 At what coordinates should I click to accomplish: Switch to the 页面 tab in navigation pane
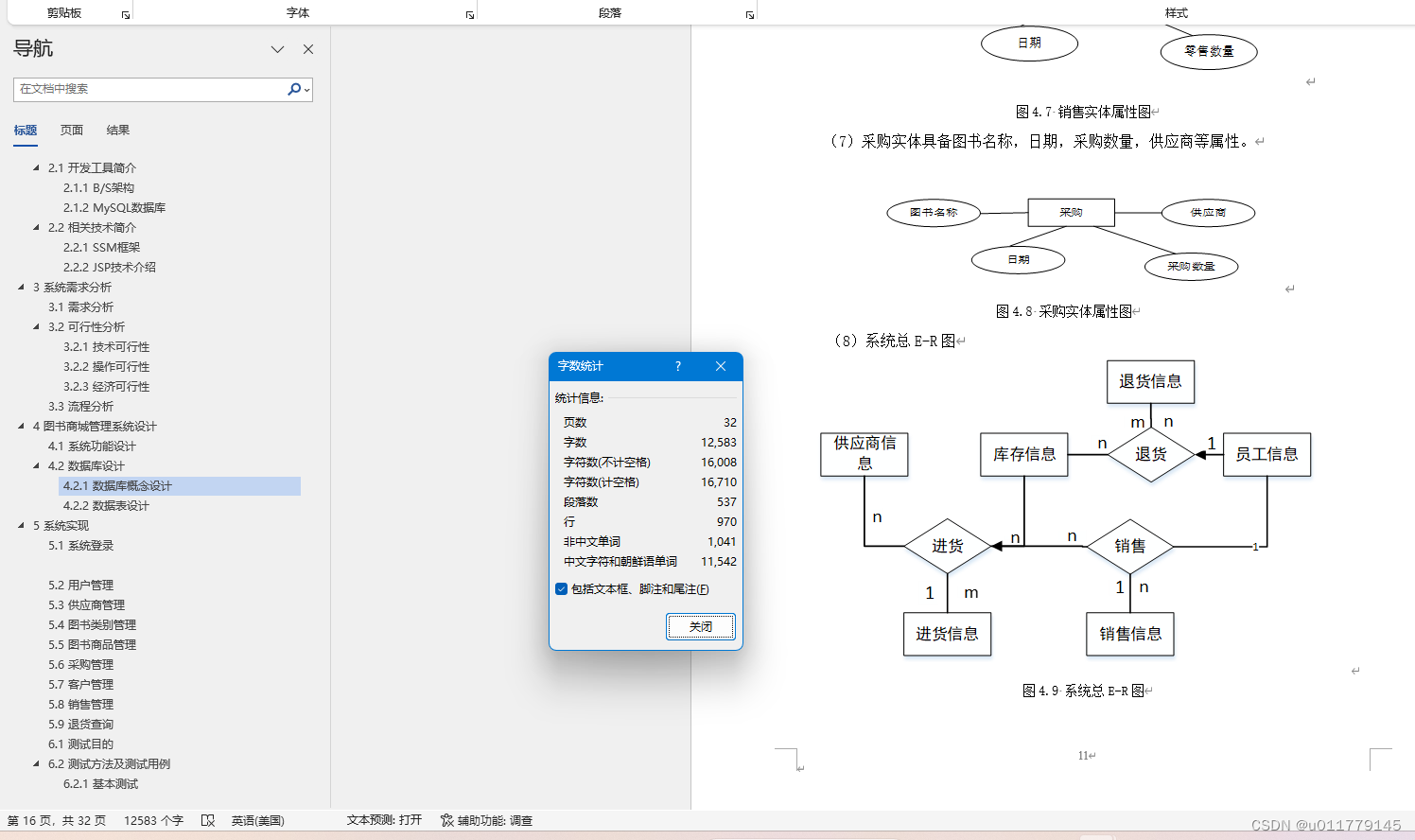click(x=71, y=130)
